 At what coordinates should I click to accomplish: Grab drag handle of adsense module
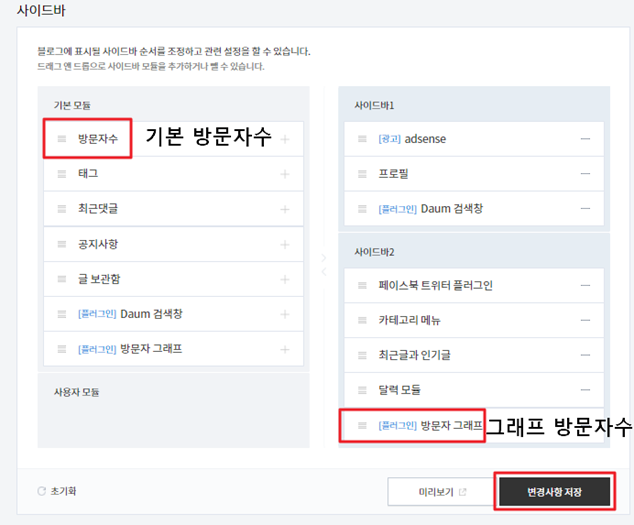(362, 139)
